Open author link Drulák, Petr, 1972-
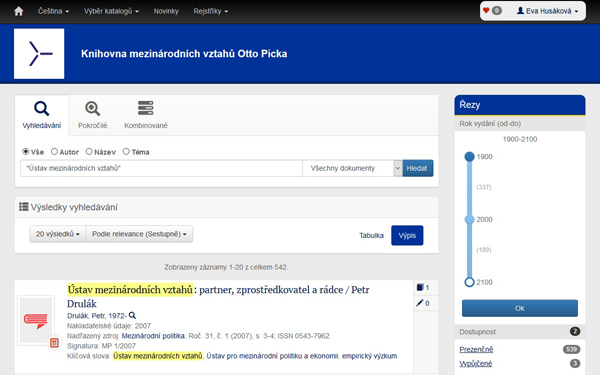Image resolution: width=600 pixels, height=375 pixels. tap(97, 316)
